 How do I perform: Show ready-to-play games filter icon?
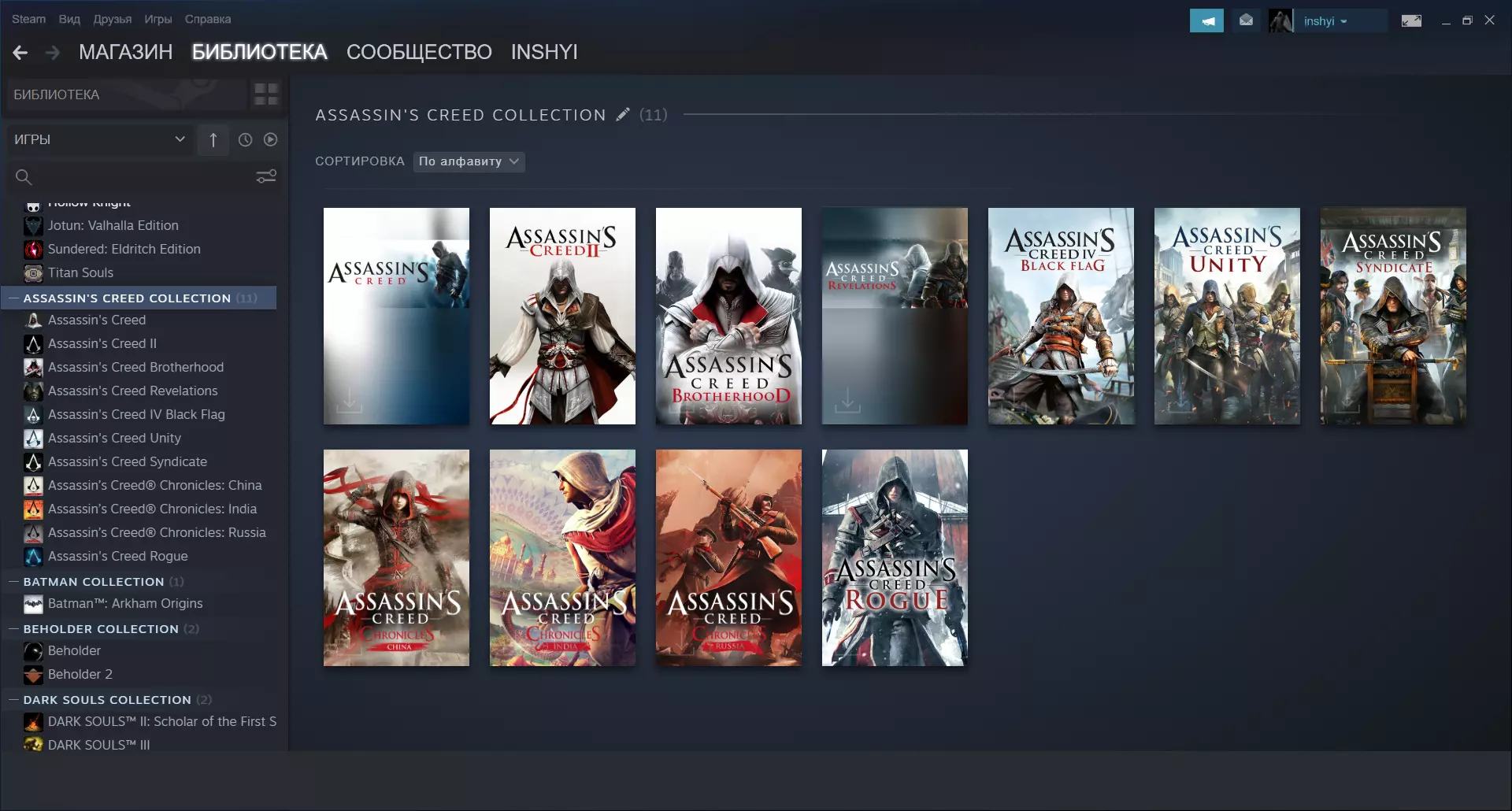(x=271, y=139)
